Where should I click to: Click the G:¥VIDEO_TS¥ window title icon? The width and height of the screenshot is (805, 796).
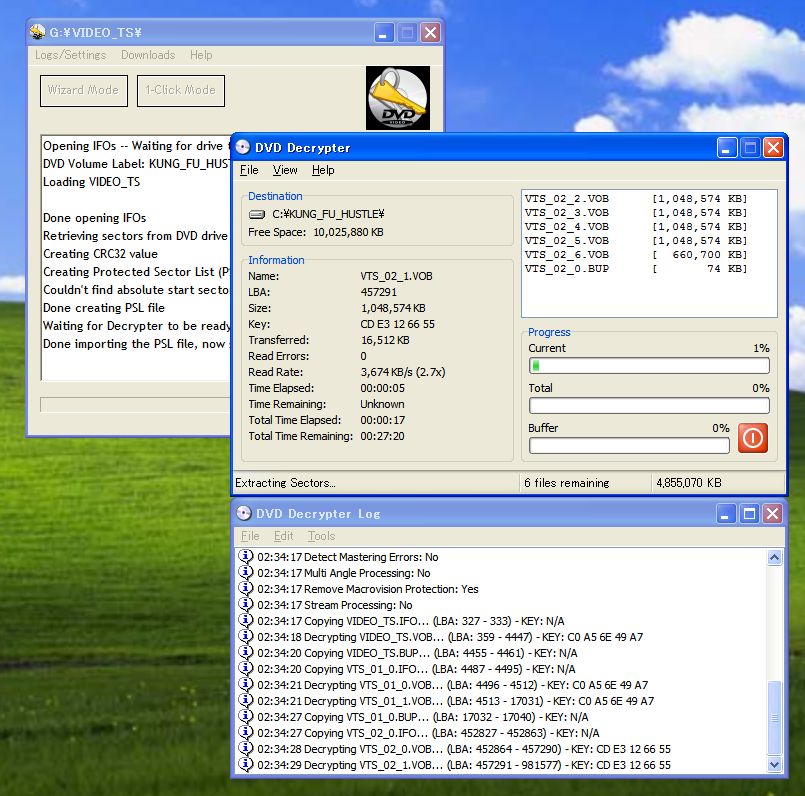coord(37,32)
